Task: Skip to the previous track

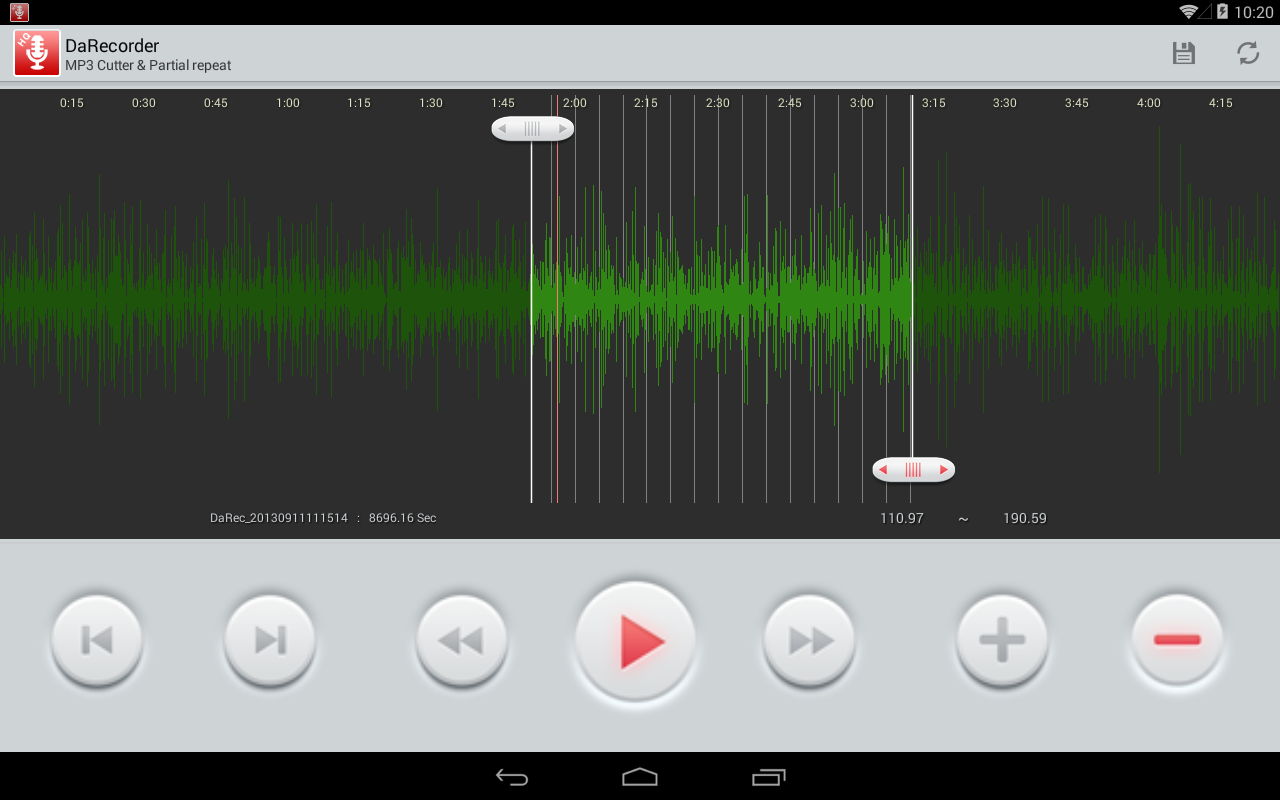Action: pos(97,640)
